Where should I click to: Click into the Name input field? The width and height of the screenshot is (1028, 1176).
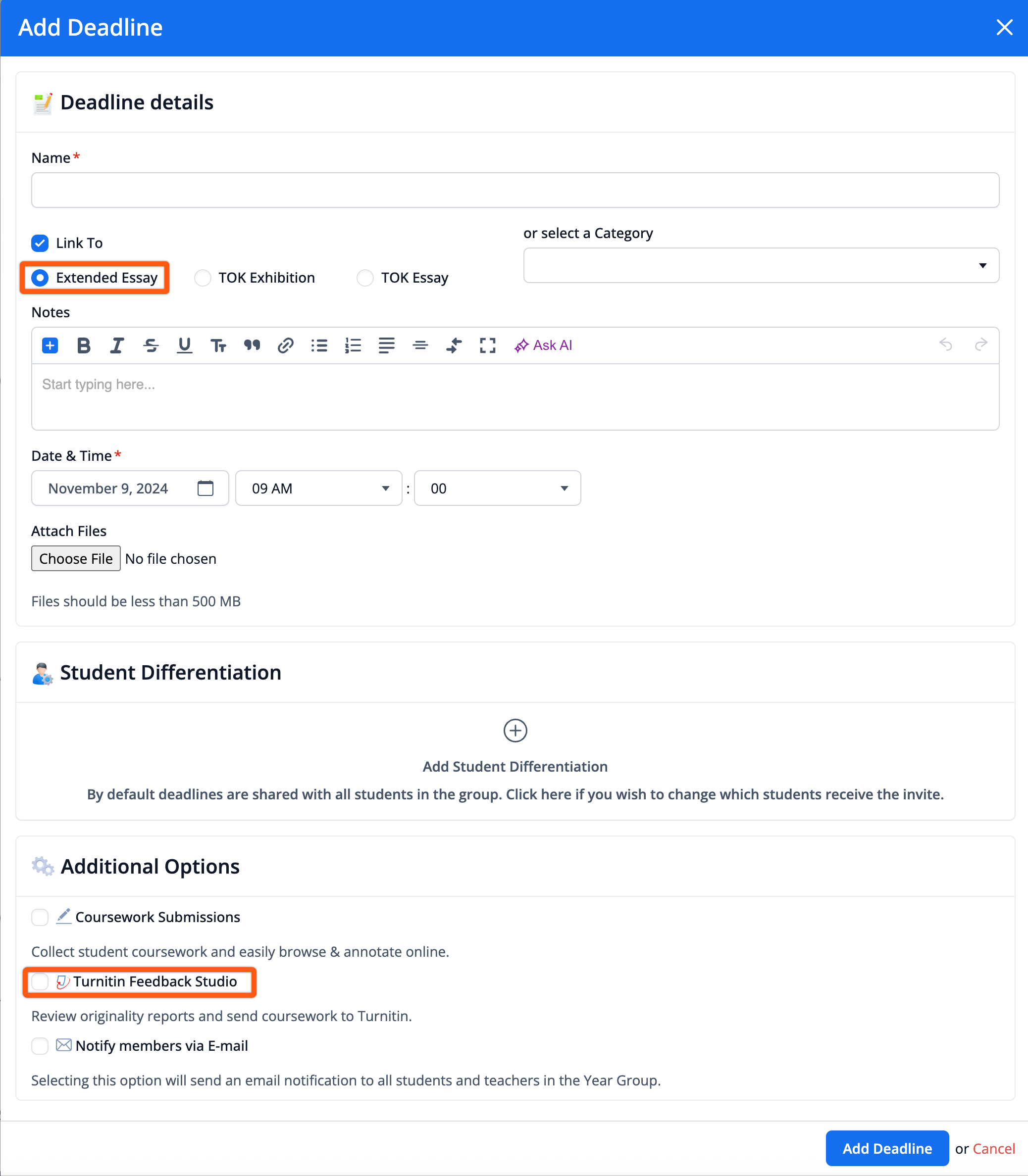click(x=514, y=191)
